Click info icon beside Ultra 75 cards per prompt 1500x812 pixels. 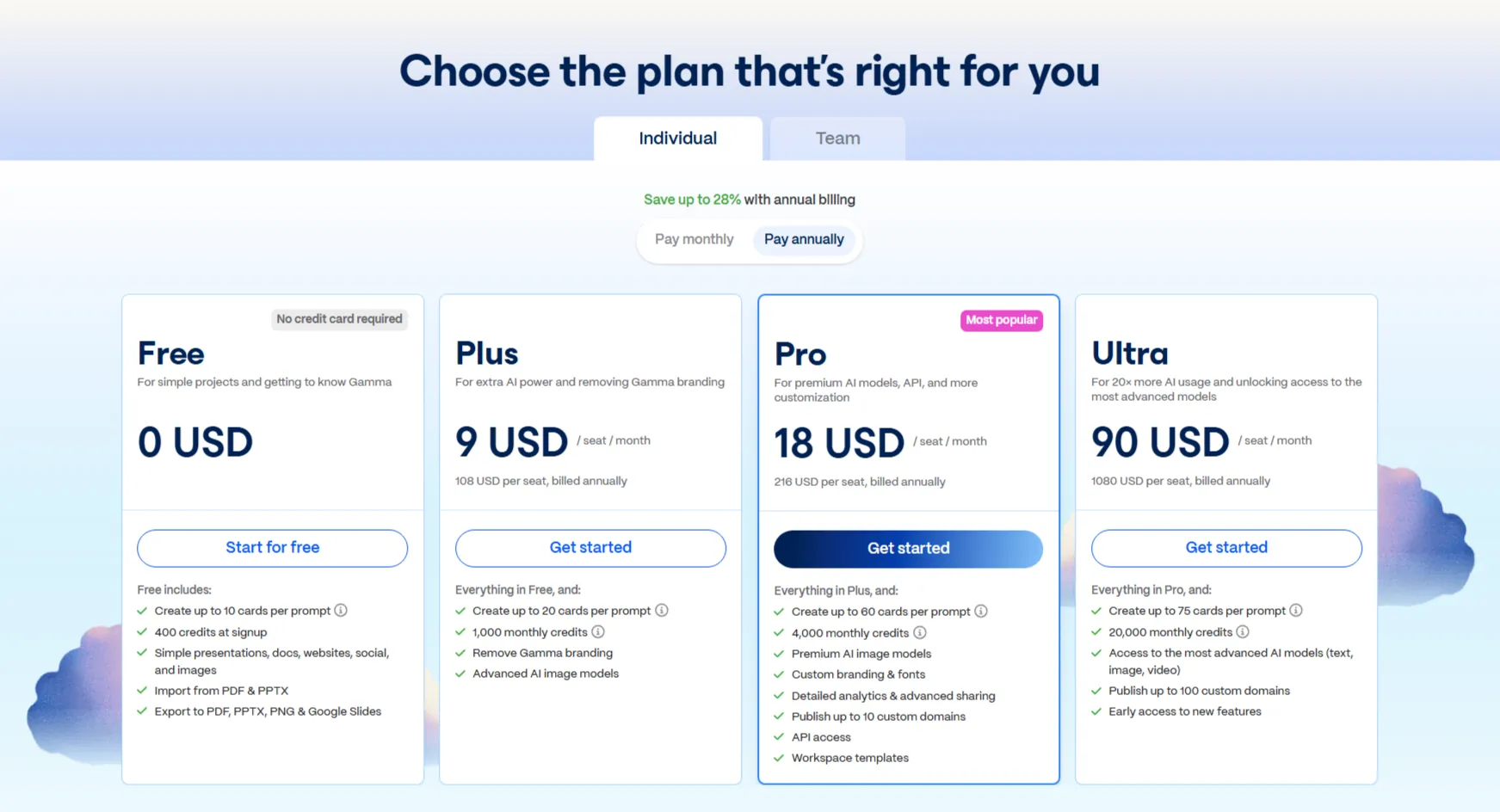[1296, 611]
